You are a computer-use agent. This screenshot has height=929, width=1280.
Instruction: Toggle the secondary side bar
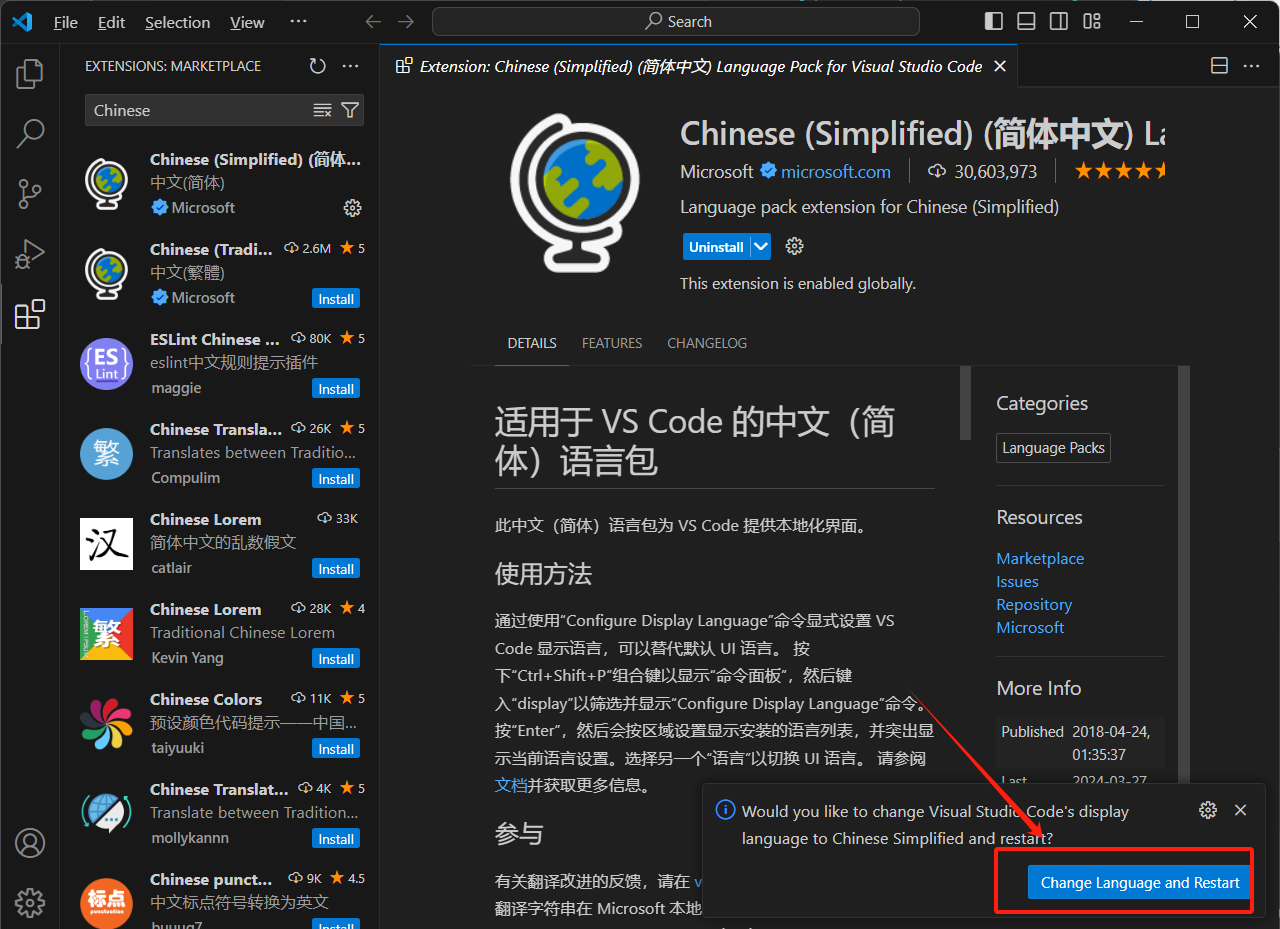pyautogui.click(x=1059, y=21)
